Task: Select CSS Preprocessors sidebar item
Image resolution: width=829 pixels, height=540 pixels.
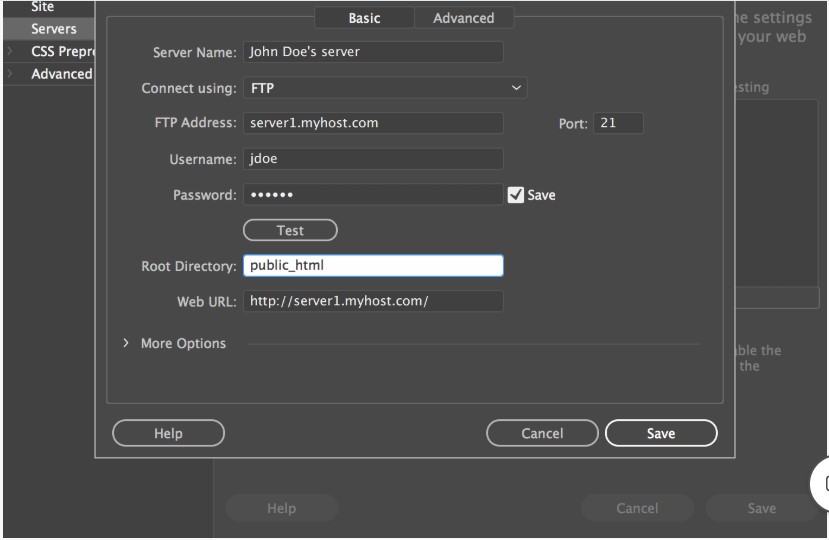Action: click(62, 51)
